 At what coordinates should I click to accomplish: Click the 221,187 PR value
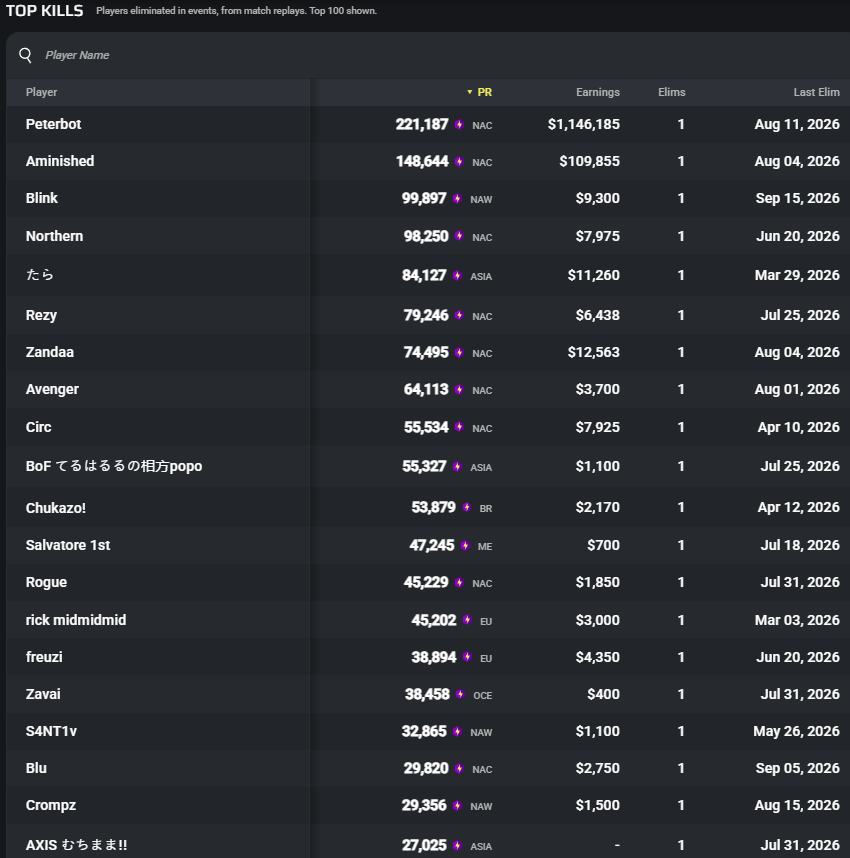pos(422,124)
